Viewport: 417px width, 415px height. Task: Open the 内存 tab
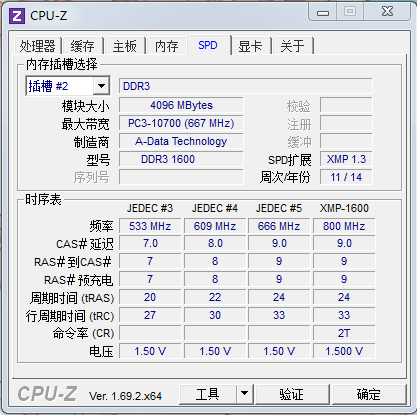[x=167, y=46]
